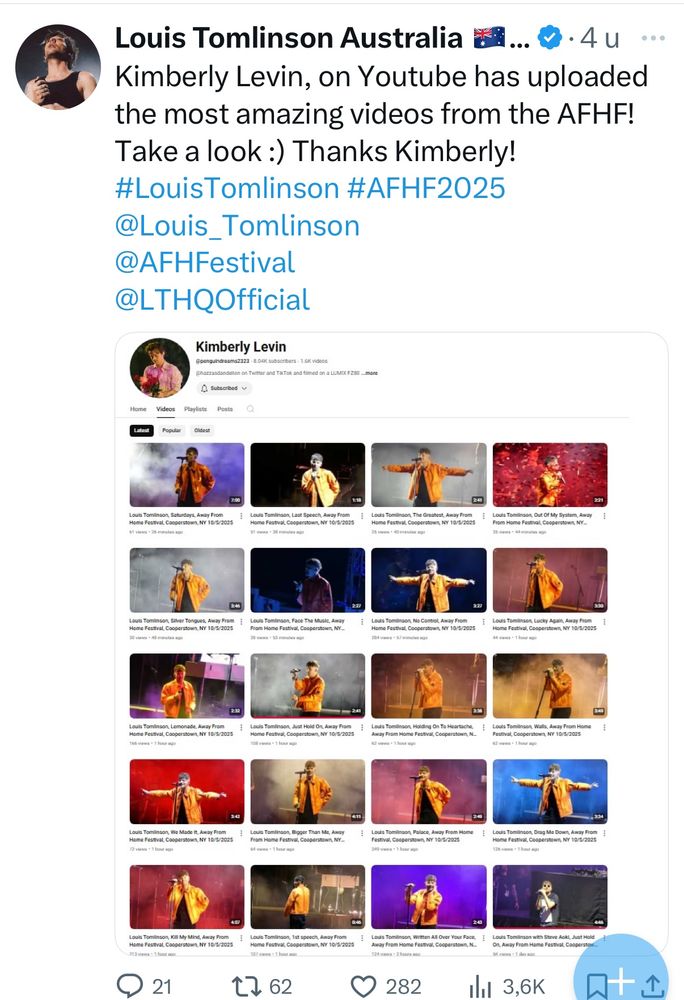Image resolution: width=684 pixels, height=1000 pixels.
Task: Open #AFHF2025 hashtag
Action: 426,188
